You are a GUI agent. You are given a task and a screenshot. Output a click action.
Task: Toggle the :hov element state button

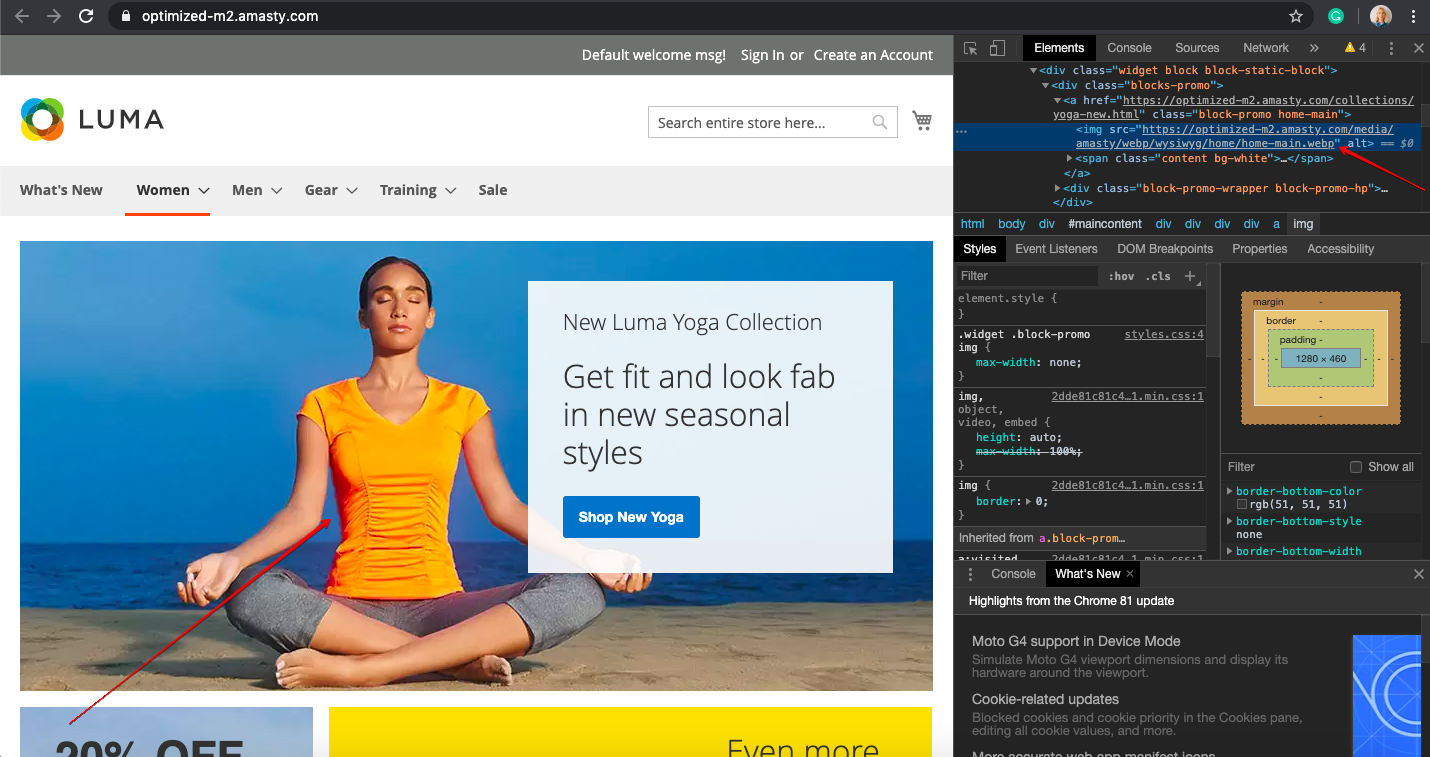click(x=1122, y=276)
